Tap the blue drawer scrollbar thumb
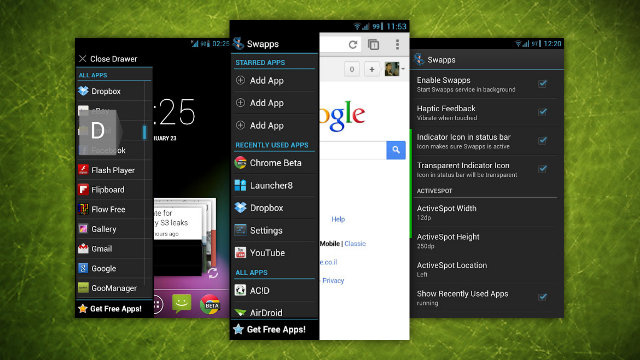Screen dimensions: 640x360 click(144, 132)
